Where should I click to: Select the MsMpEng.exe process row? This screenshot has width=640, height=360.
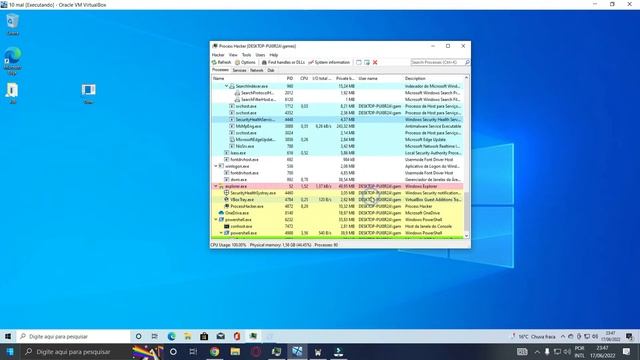pos(338,126)
